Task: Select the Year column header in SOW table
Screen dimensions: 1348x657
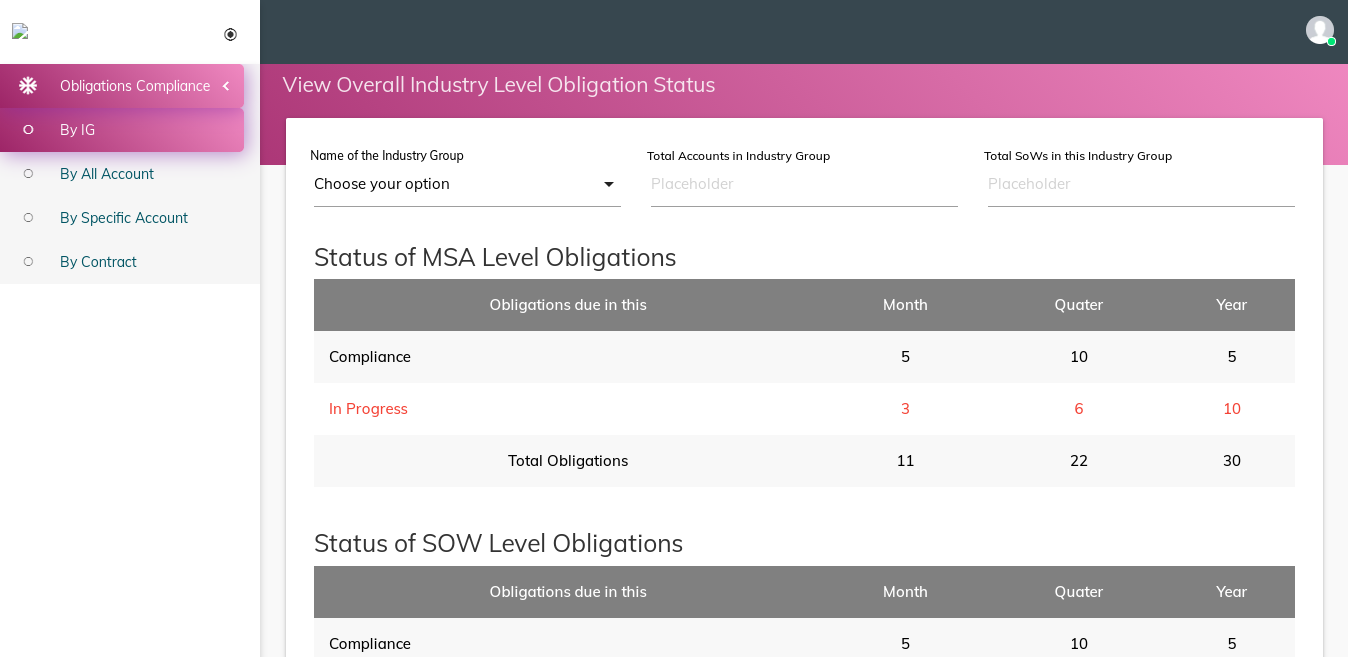Action: click(x=1231, y=592)
